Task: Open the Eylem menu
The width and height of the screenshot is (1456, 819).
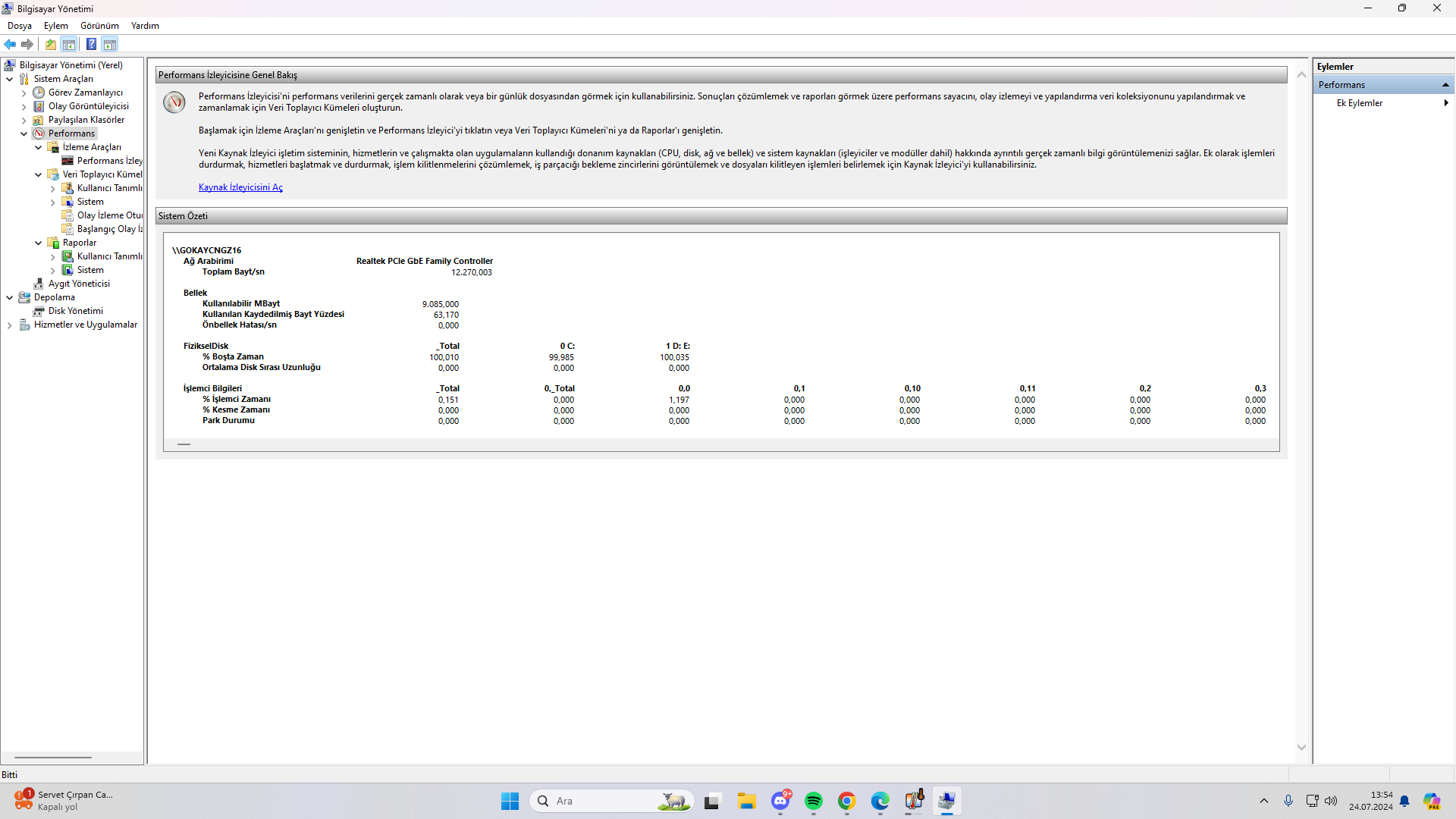Action: click(x=55, y=26)
